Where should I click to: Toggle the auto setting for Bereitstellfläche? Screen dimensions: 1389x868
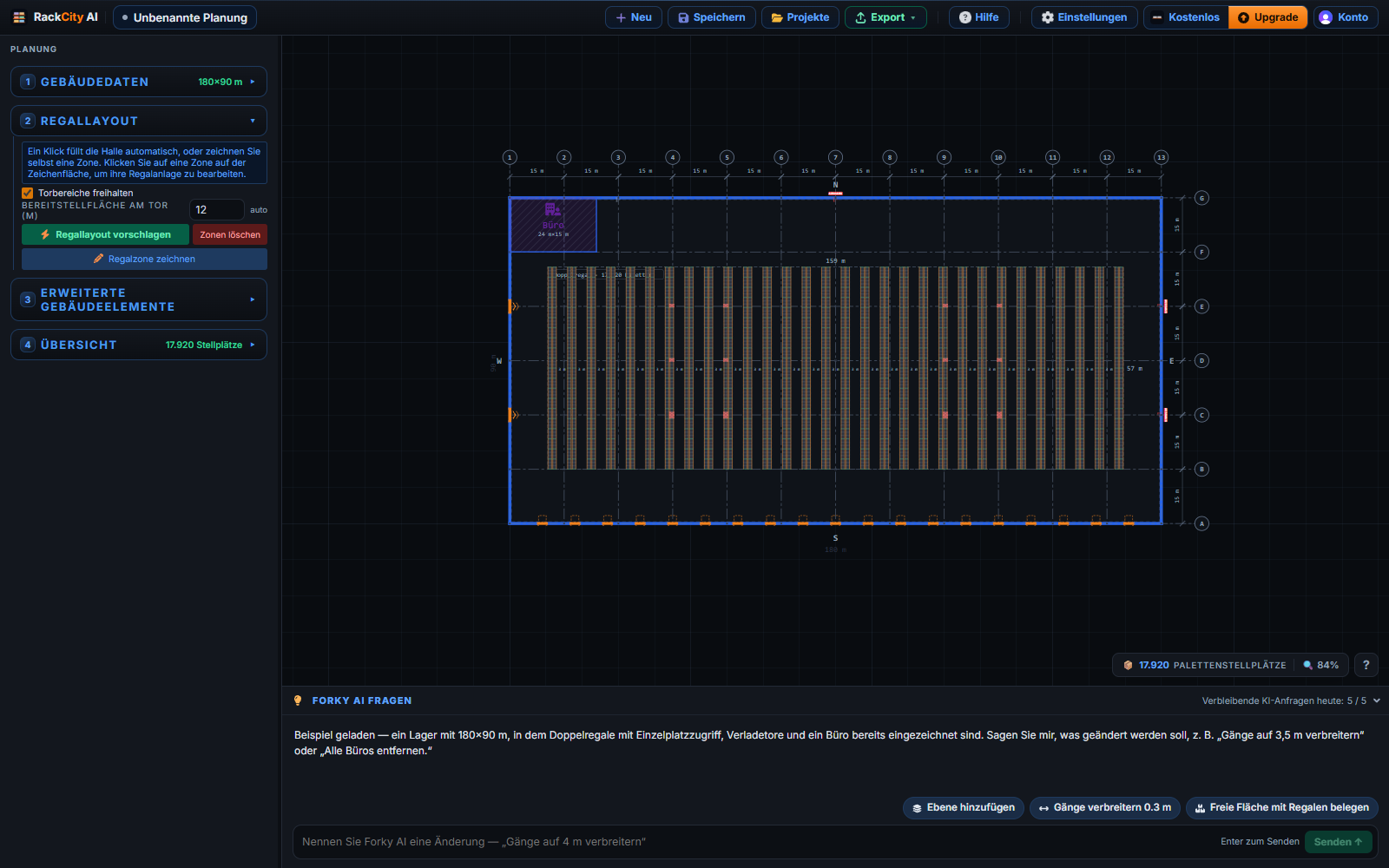coord(259,210)
